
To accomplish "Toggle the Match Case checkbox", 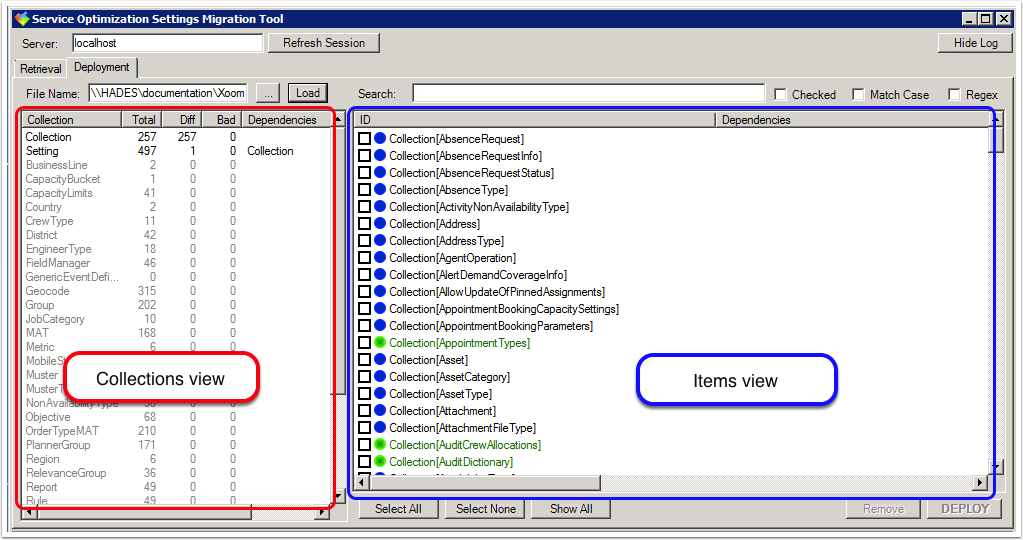I will [x=858, y=95].
